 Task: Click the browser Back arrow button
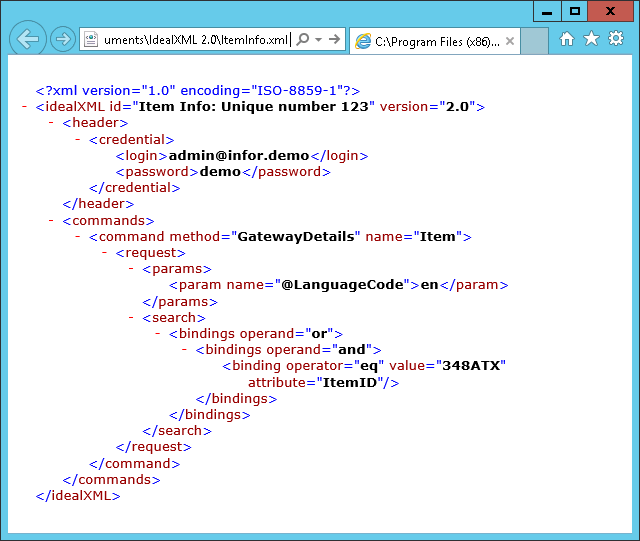click(28, 40)
